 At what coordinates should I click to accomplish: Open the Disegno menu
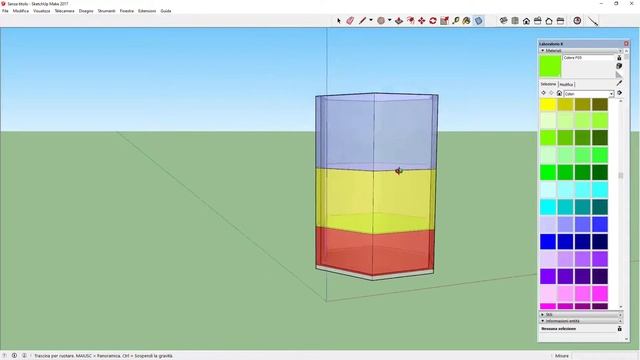(x=86, y=11)
